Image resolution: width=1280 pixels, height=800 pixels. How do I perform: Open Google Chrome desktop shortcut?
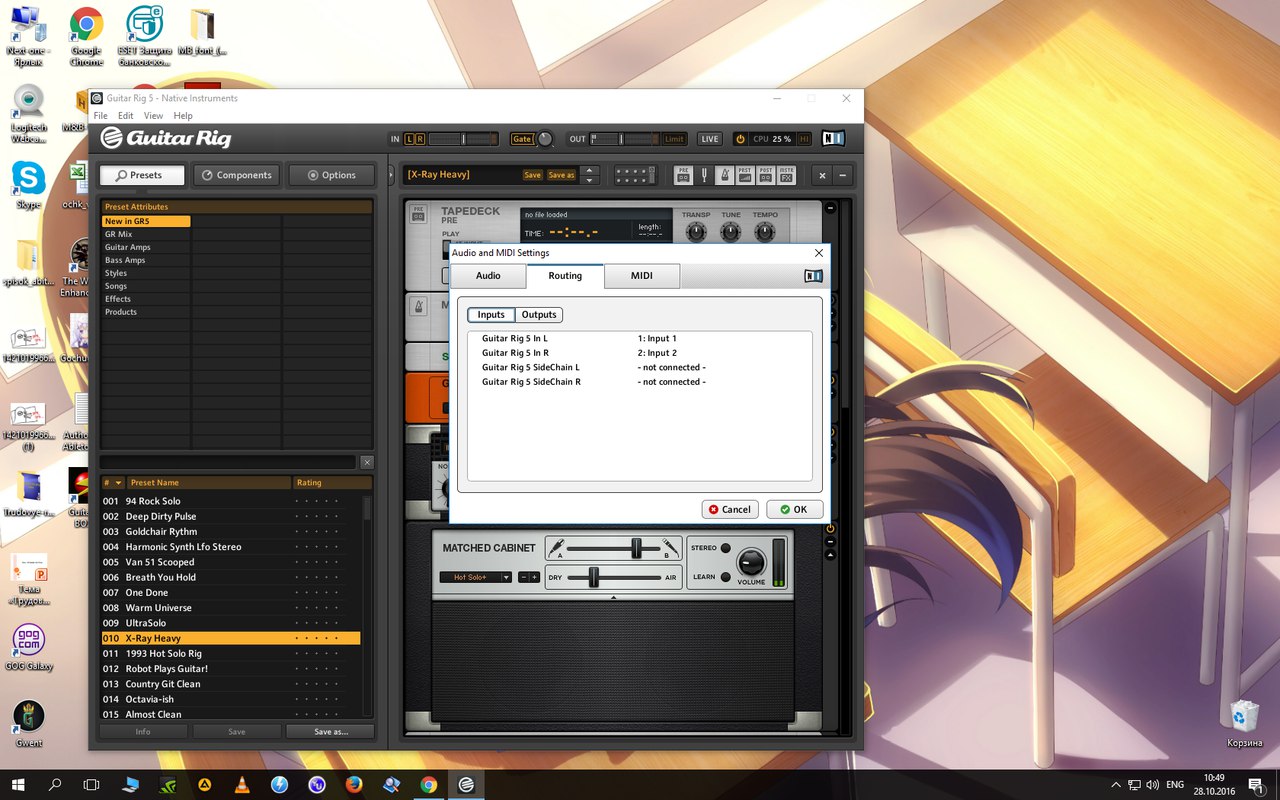pyautogui.click(x=86, y=36)
